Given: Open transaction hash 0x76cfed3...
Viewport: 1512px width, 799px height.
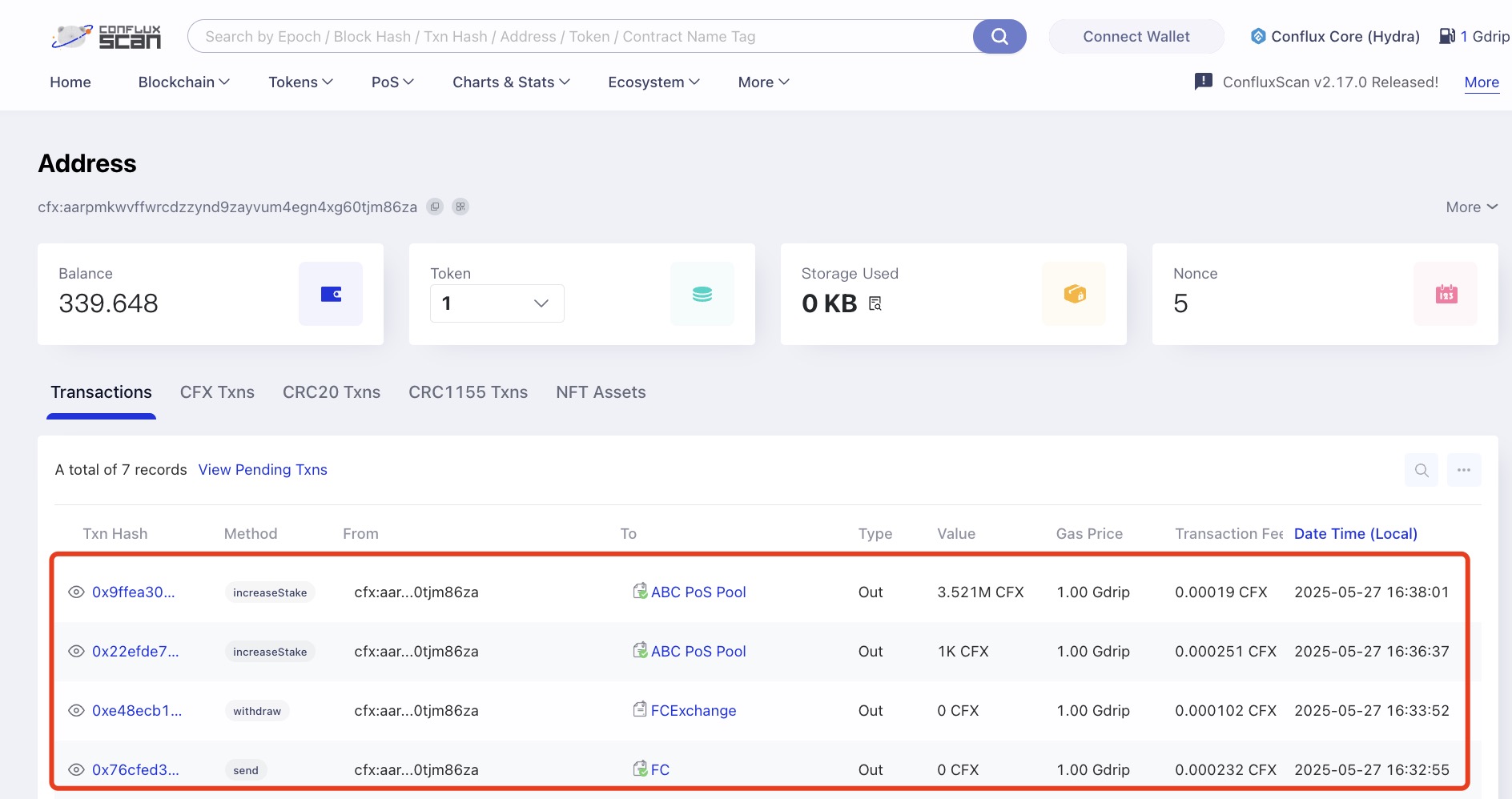Looking at the screenshot, I should coord(135,769).
